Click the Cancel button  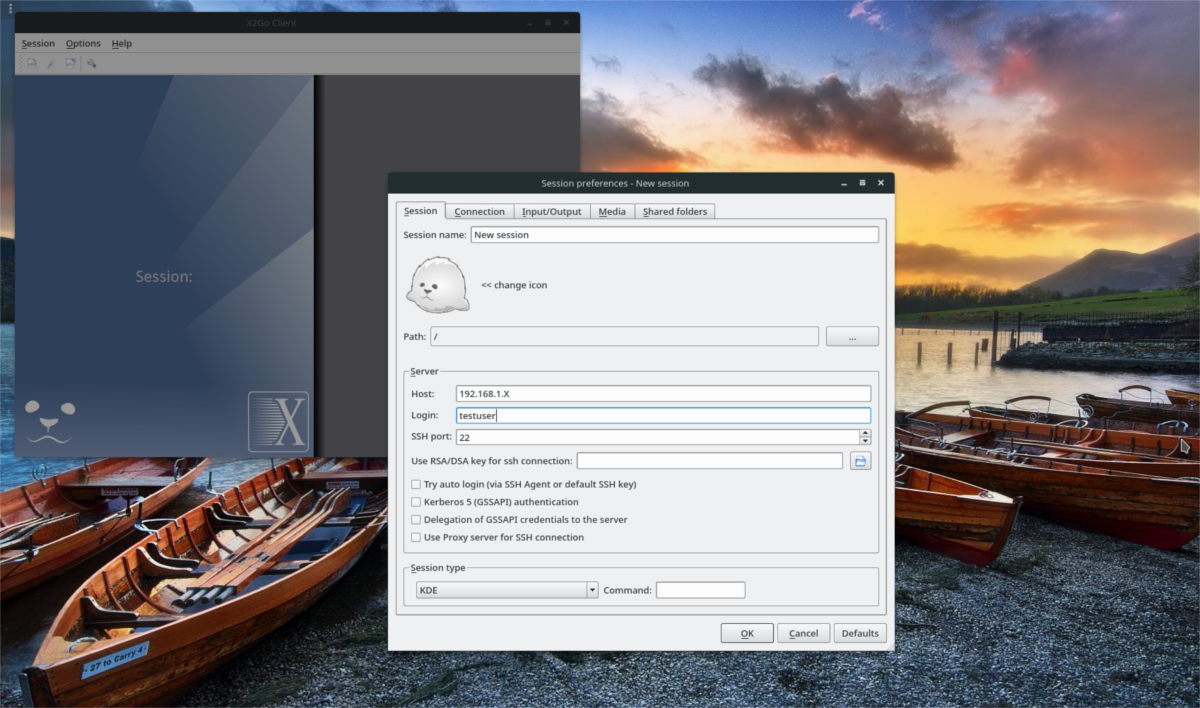pyautogui.click(x=804, y=633)
